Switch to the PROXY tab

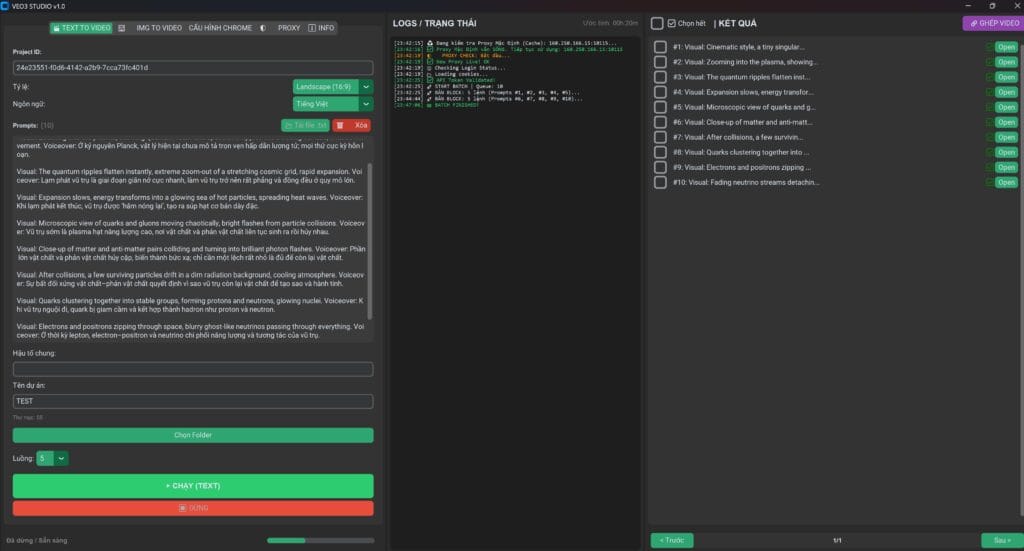point(289,28)
